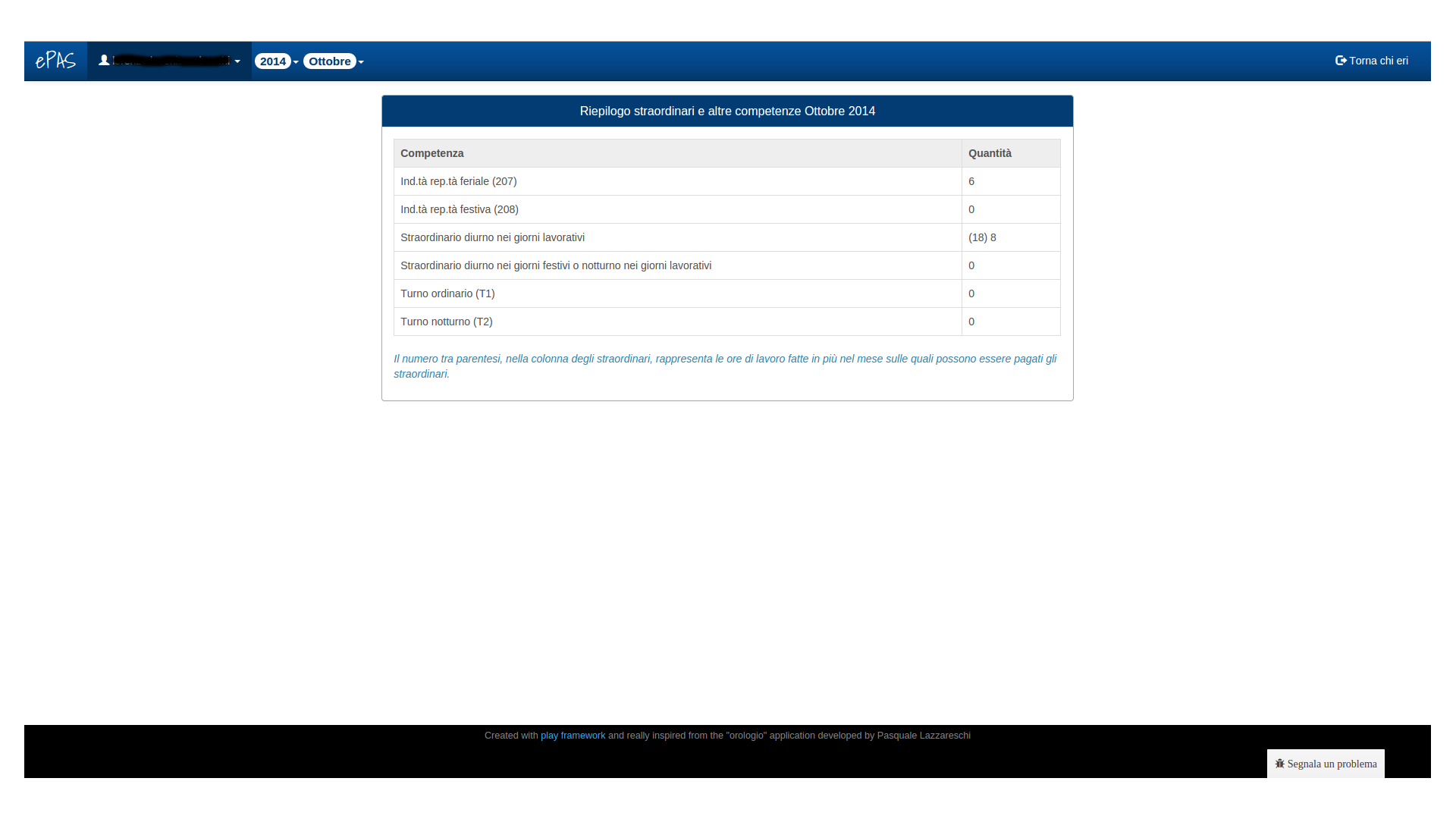Expand the redacted user name menu
The height and width of the screenshot is (819, 1456).
[171, 61]
